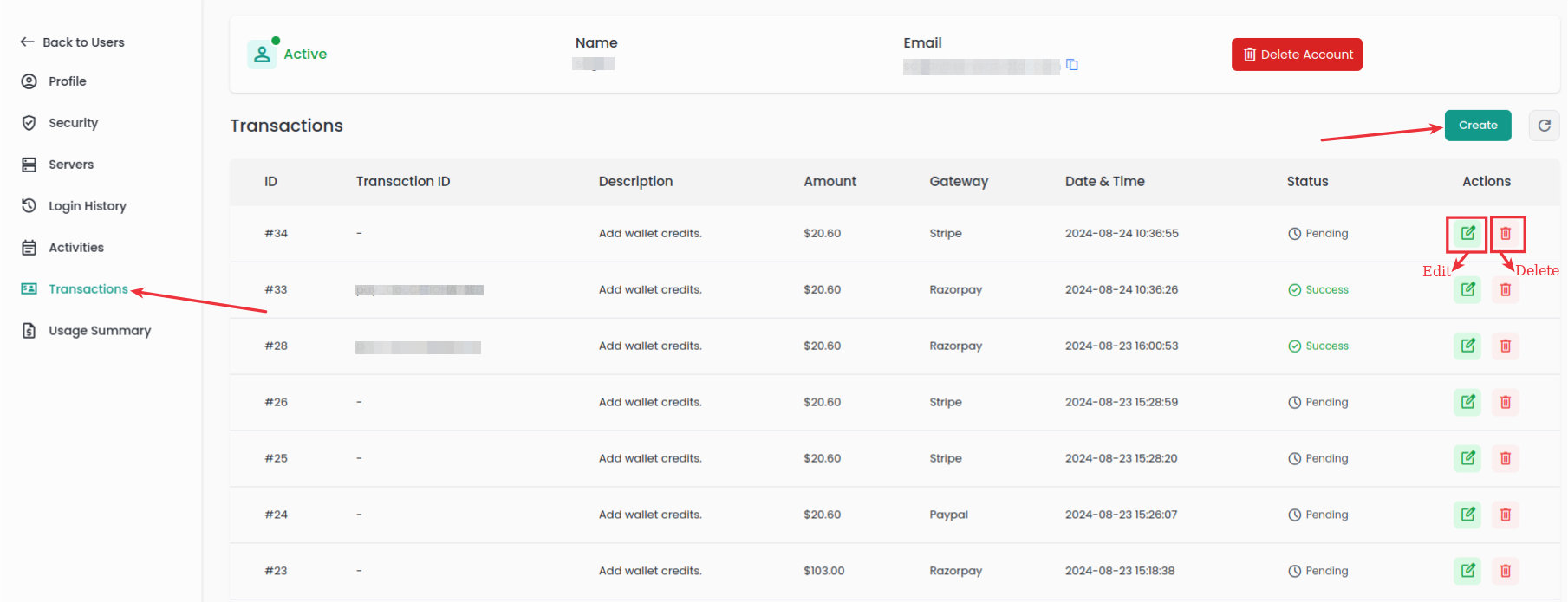The height and width of the screenshot is (602, 1568).
Task: Open edit for transaction #25
Action: tap(1467, 458)
